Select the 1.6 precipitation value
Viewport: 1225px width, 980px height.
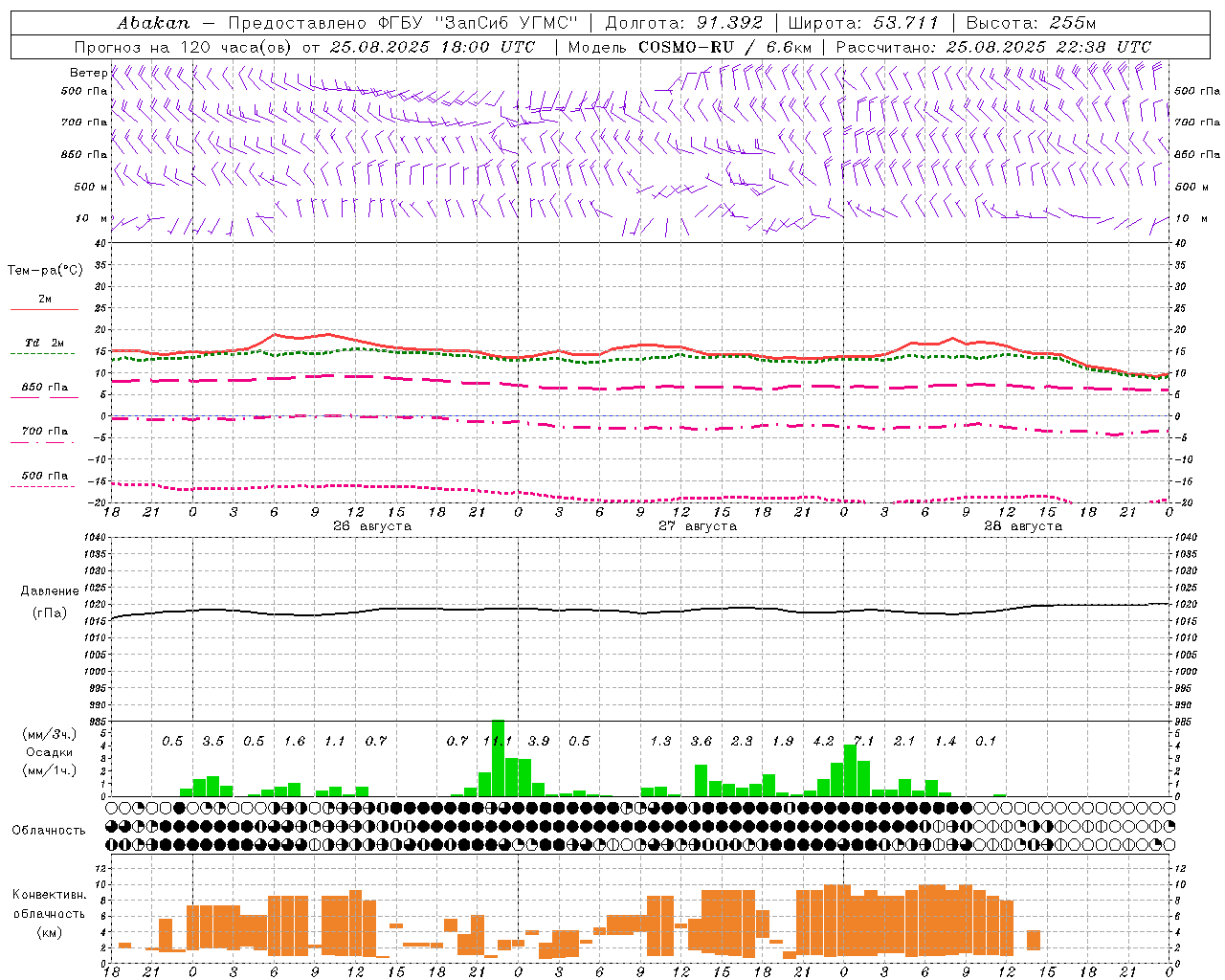pyautogui.click(x=294, y=742)
